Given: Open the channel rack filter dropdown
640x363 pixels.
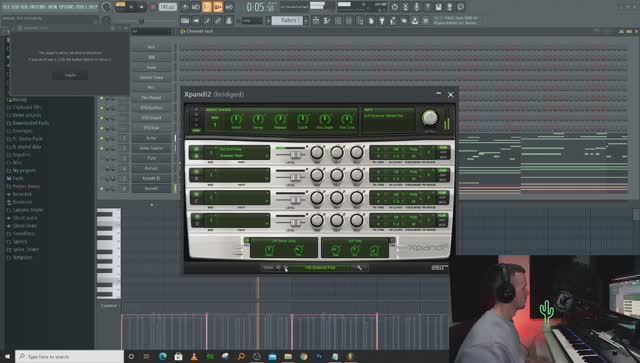Looking at the screenshot, I should point(151,31).
